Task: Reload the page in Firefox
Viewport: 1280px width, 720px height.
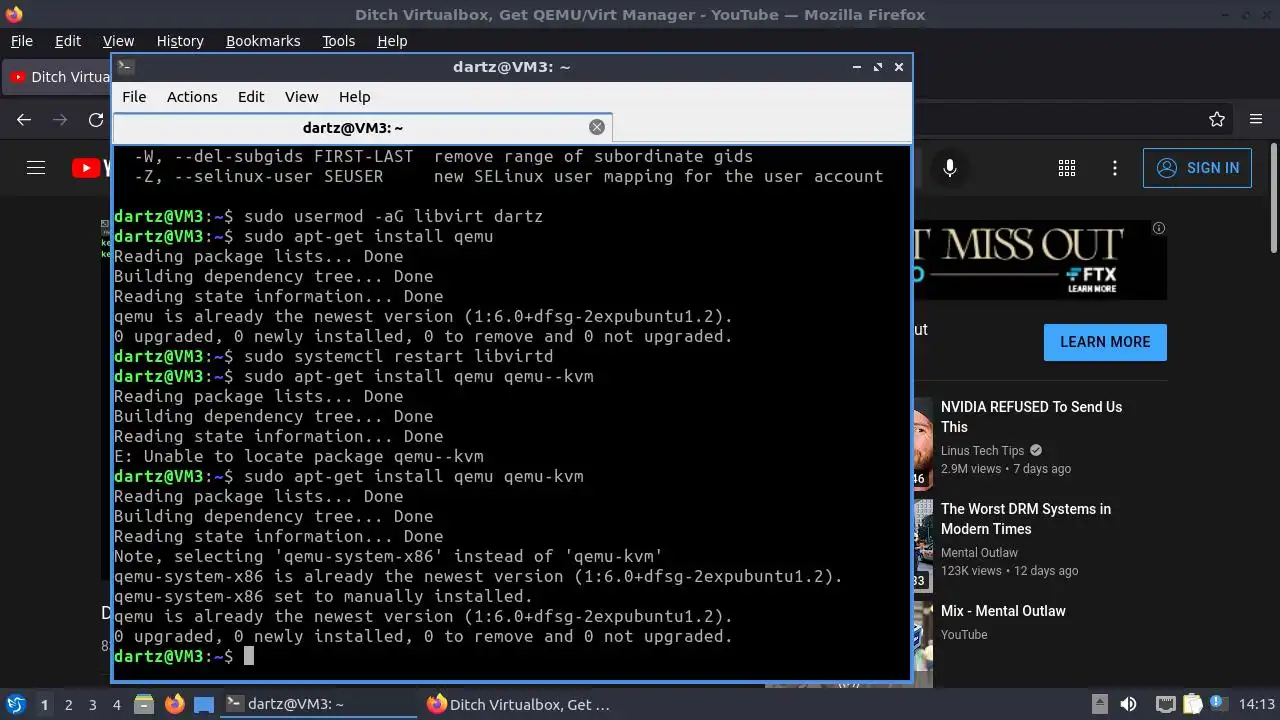Action: (96, 120)
